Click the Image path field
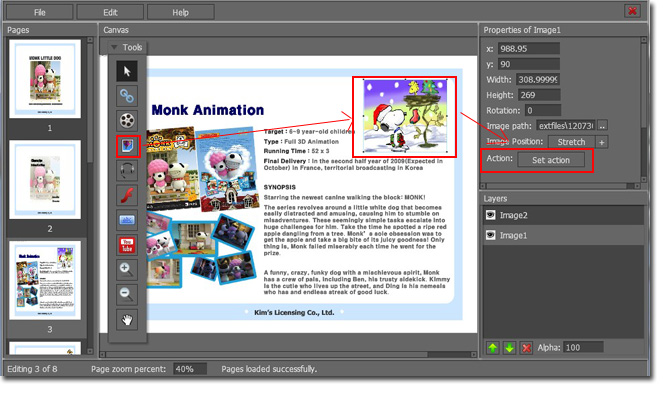 click(x=566, y=126)
